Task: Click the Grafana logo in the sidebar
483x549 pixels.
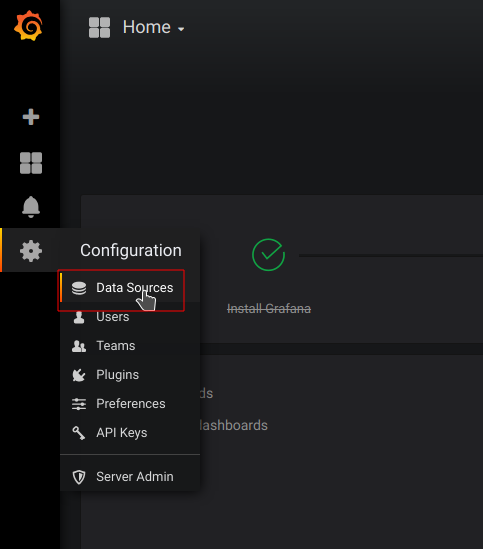Action: pos(28,26)
